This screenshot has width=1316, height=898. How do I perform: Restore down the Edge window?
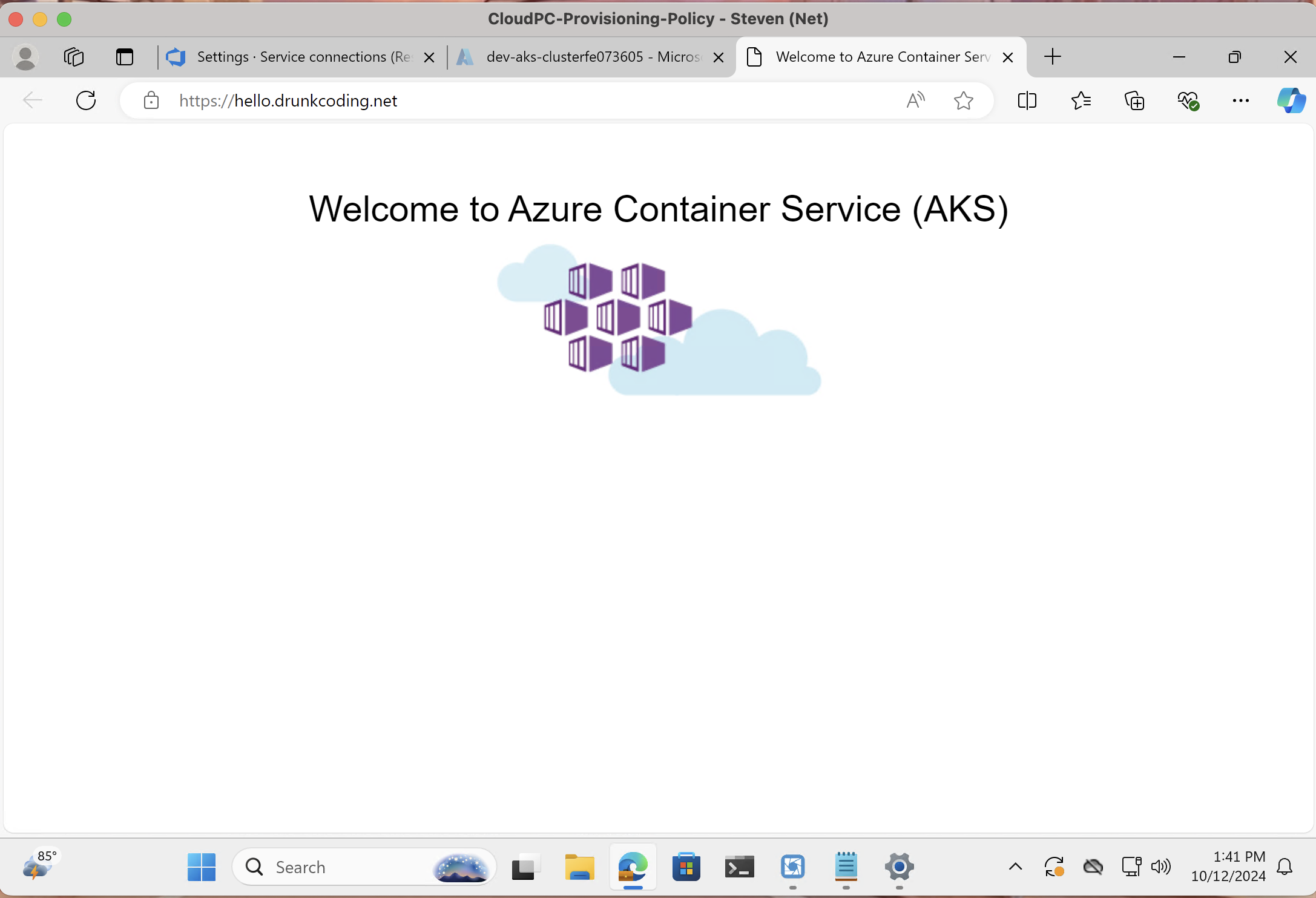click(x=1234, y=57)
